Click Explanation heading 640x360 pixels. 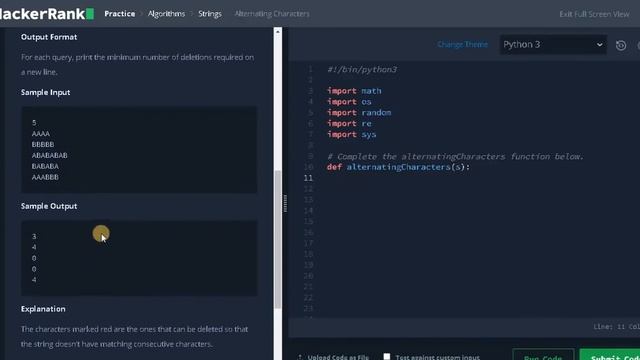coord(43,309)
